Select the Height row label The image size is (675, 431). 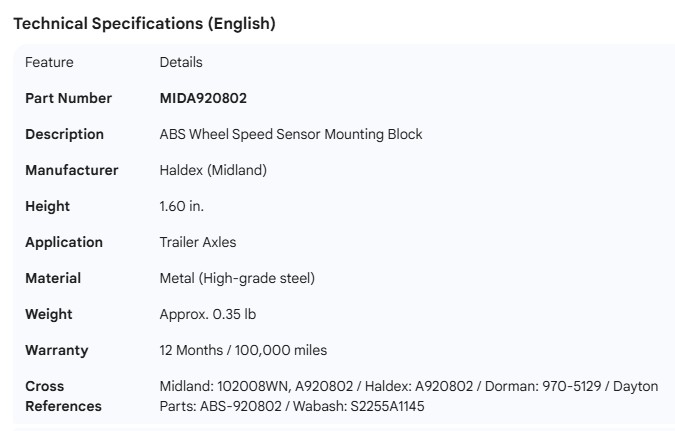[47, 206]
